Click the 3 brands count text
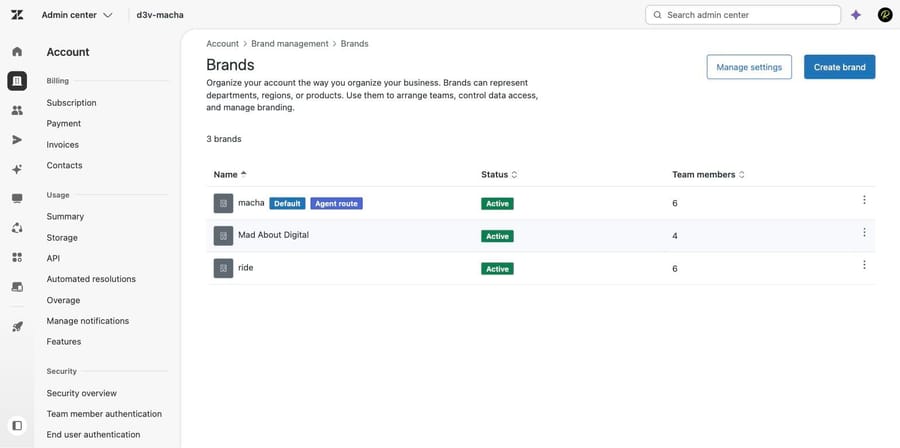 point(224,139)
